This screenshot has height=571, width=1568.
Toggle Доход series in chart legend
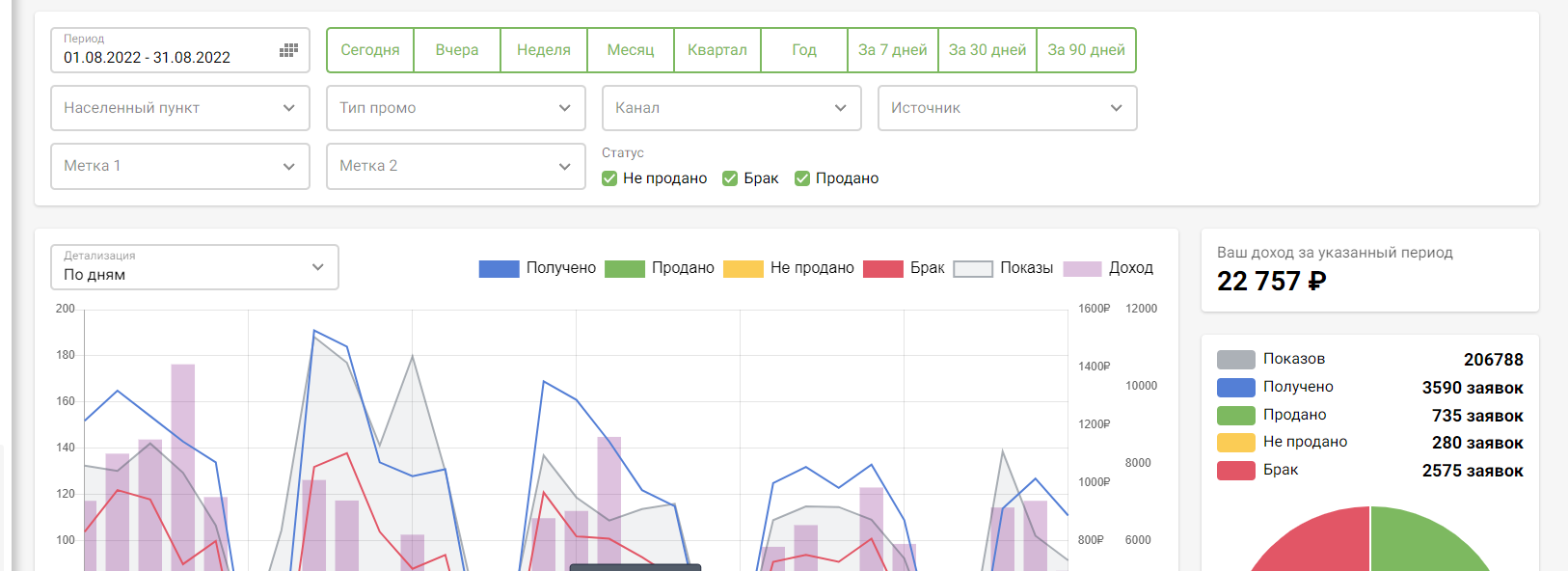pyautogui.click(x=1108, y=268)
